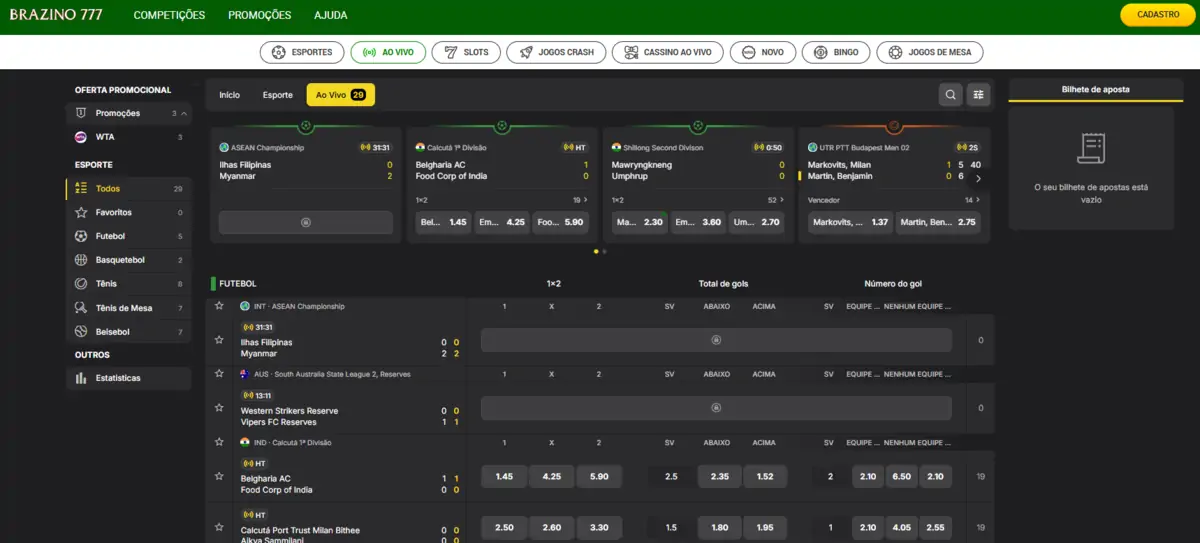Open Ajuda menu
Screen dimensions: 1200x543
click(331, 15)
